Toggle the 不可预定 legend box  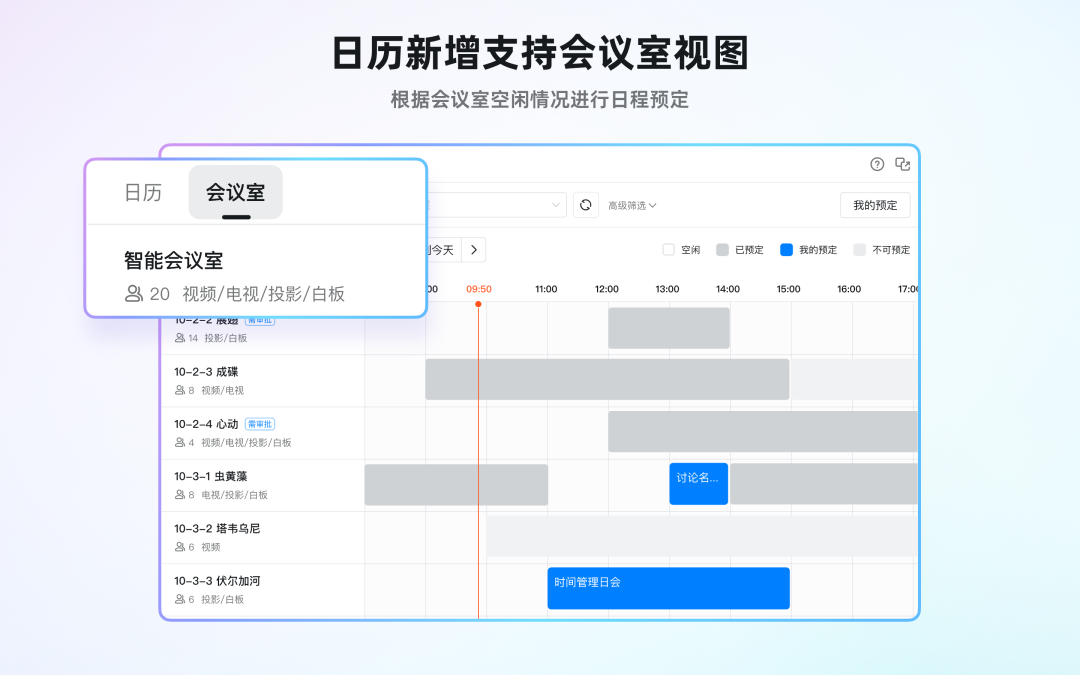859,250
